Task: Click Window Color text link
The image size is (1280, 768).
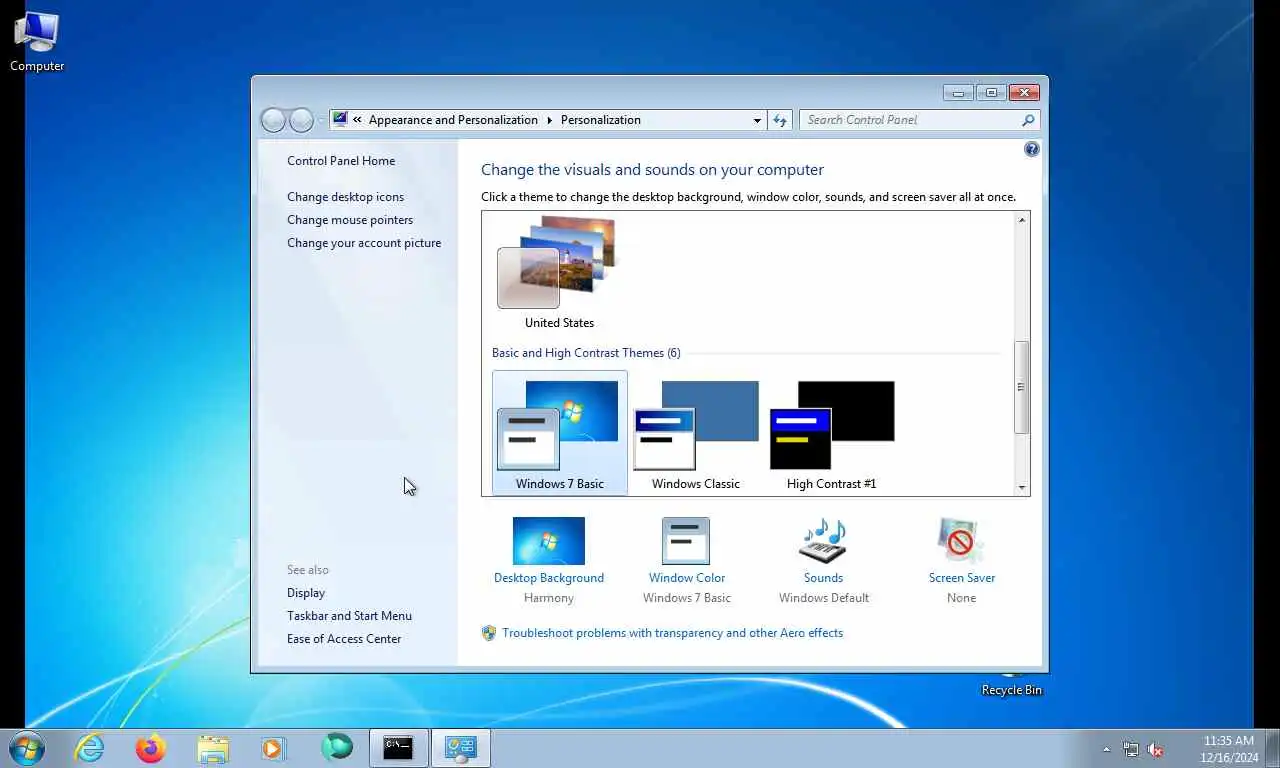Action: [x=687, y=578]
